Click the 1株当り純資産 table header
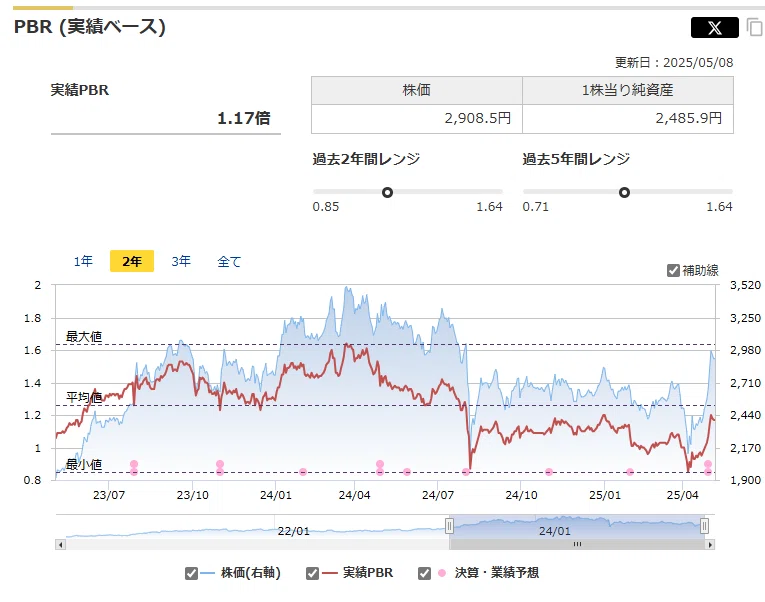Image resolution: width=765 pixels, height=602 pixels. pos(628,90)
